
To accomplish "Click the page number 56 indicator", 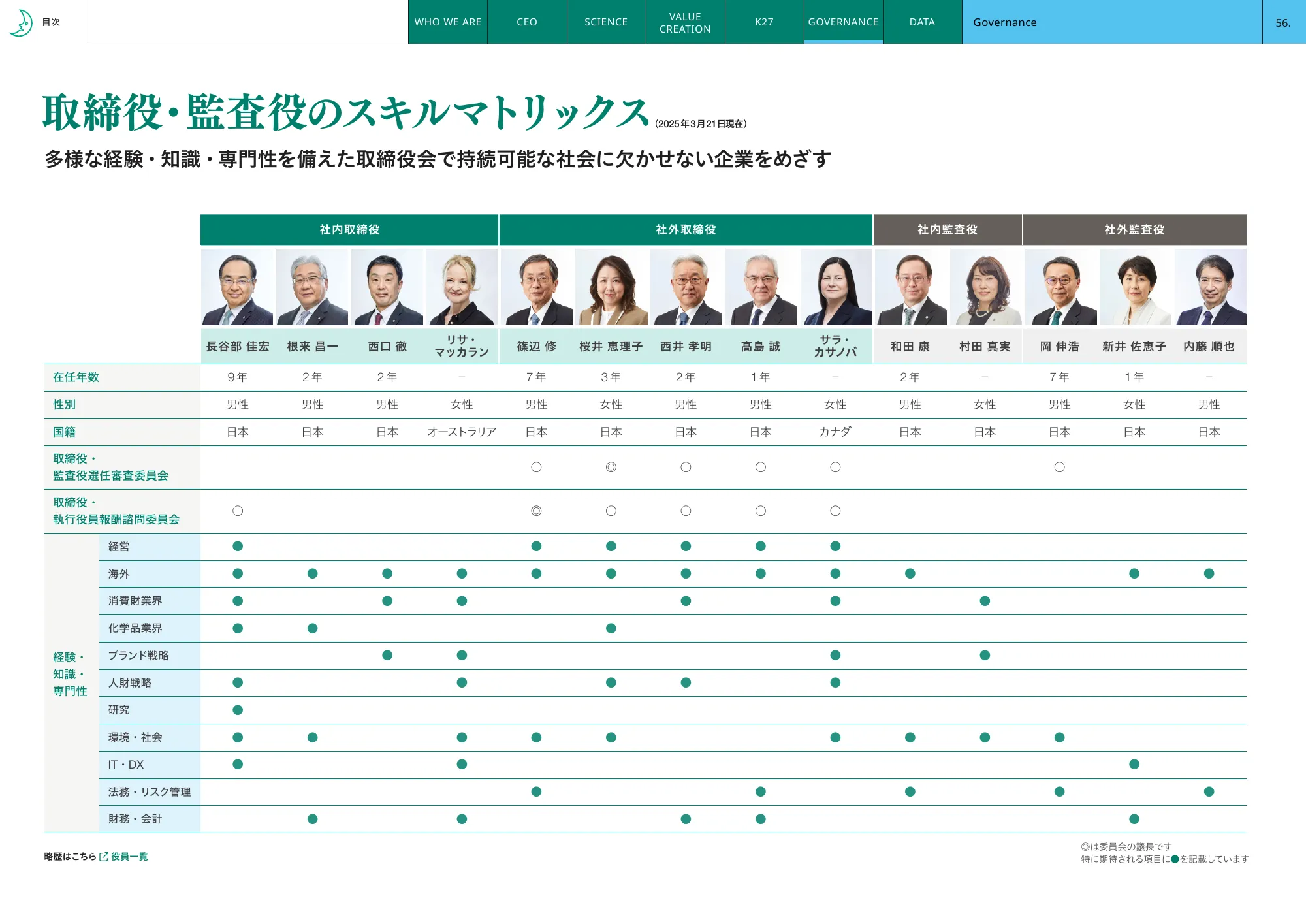I will click(1283, 22).
